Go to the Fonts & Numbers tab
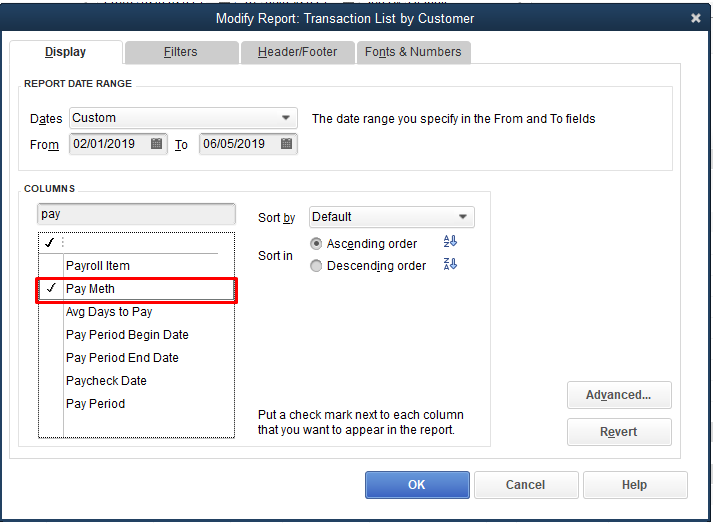The height and width of the screenshot is (524, 713). pyautogui.click(x=413, y=52)
